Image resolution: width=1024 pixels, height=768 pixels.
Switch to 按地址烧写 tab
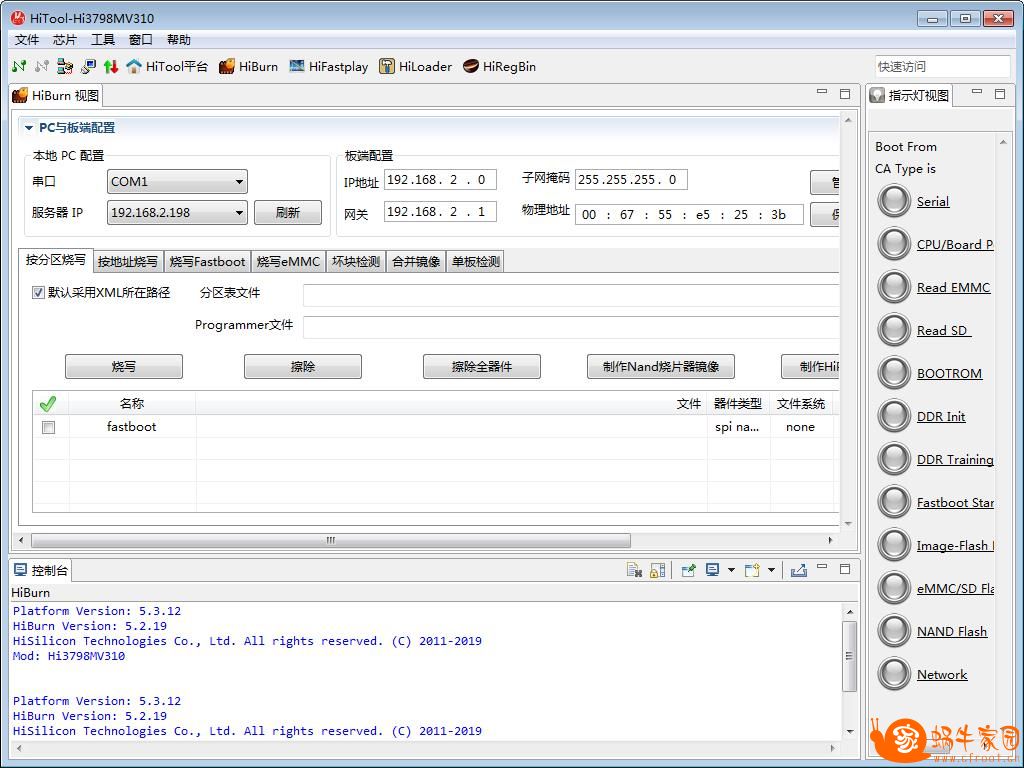(x=128, y=262)
